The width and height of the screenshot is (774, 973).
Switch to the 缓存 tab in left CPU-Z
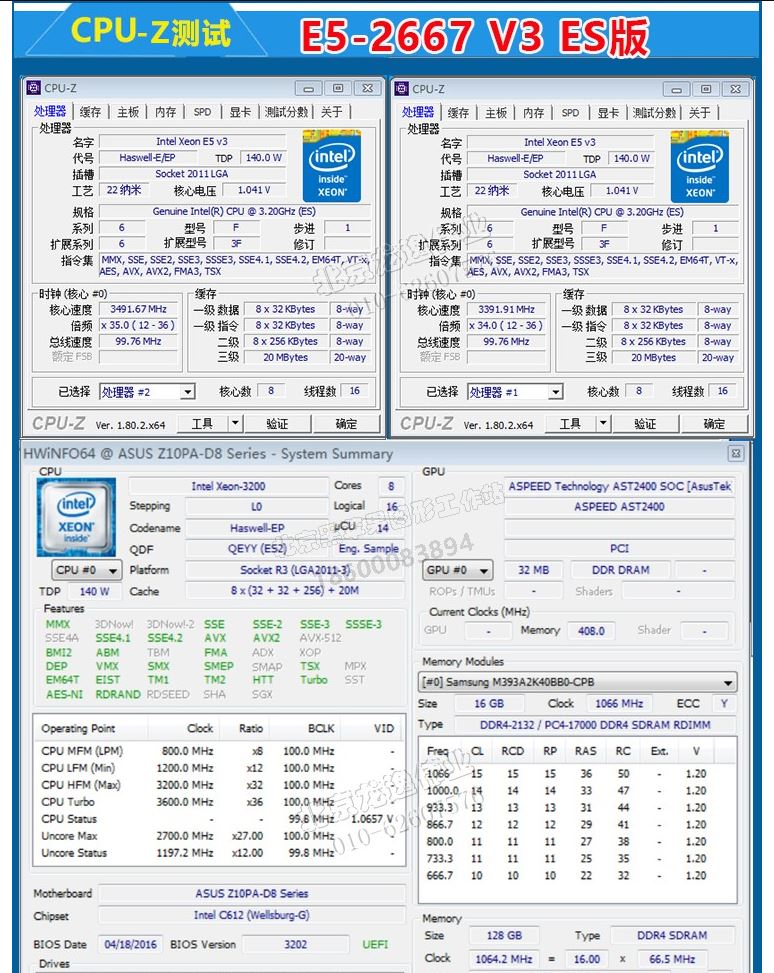pos(90,112)
